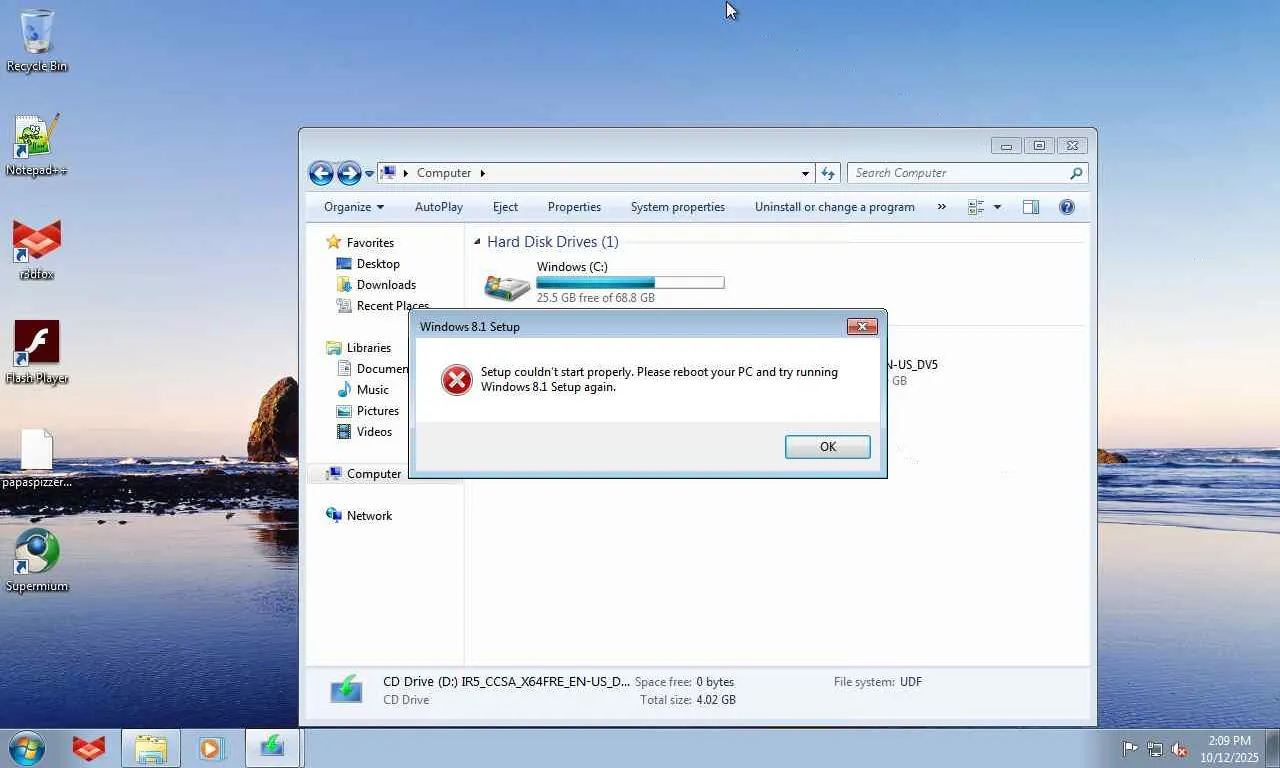This screenshot has height=768, width=1280.
Task: Open the volume icon in system tray
Action: click(x=1179, y=749)
